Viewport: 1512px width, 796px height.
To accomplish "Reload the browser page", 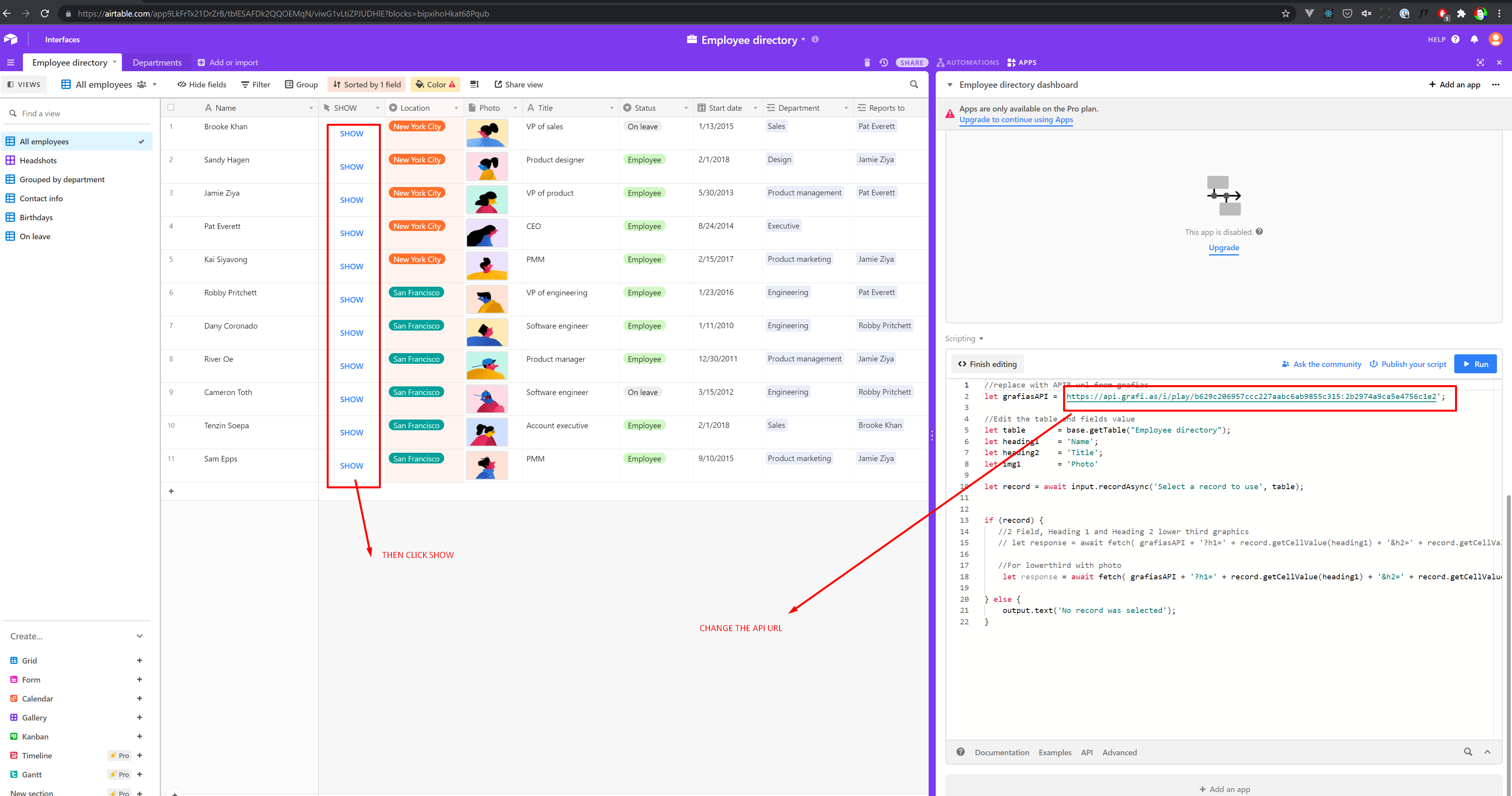I will tap(45, 13).
